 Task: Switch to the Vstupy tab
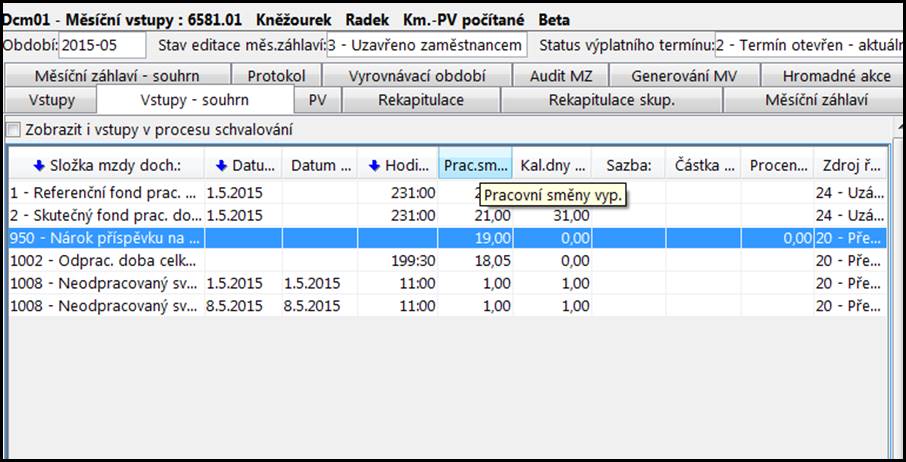point(50,100)
